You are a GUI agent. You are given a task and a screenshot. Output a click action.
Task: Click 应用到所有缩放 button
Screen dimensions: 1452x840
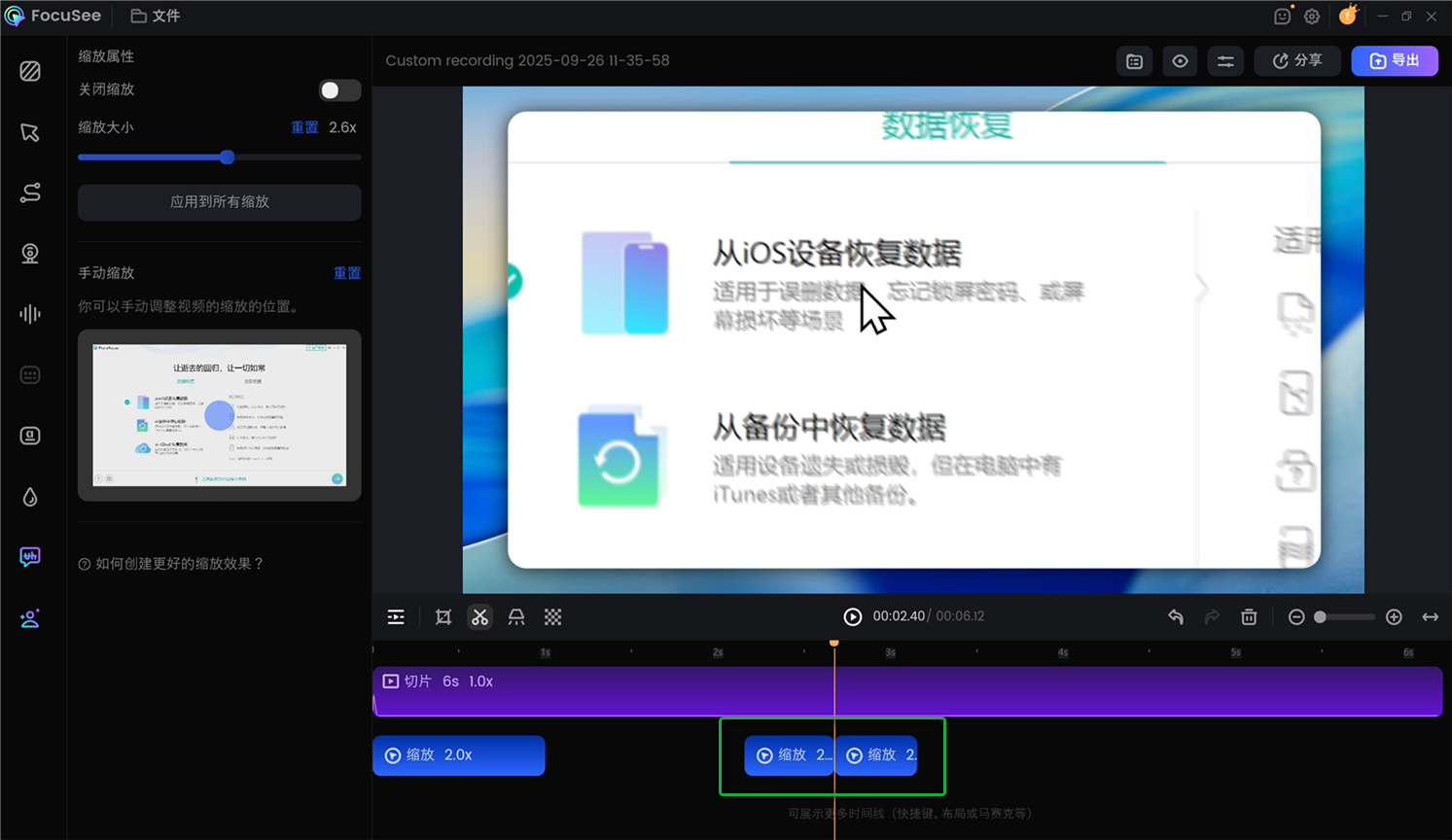click(x=220, y=202)
